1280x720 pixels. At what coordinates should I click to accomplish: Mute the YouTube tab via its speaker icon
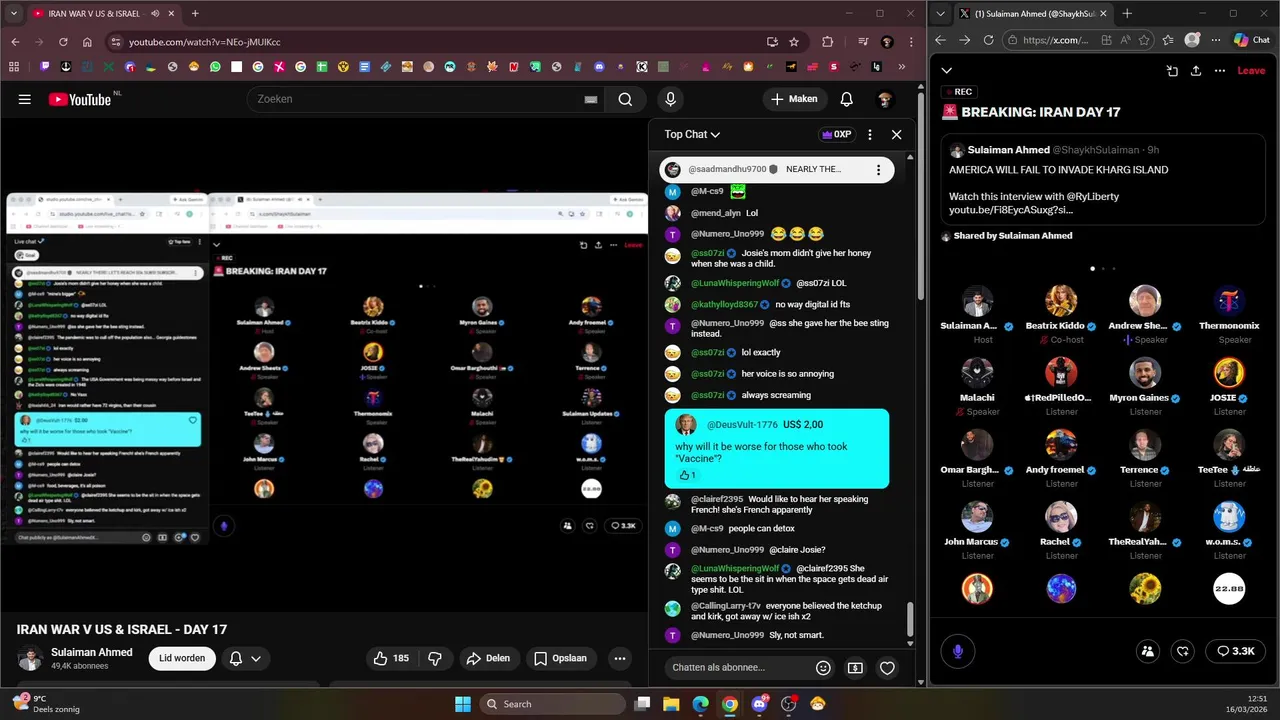tap(156, 14)
